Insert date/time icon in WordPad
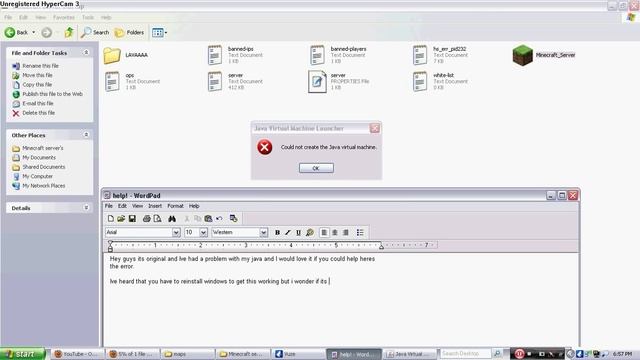Image resolution: width=640 pixels, height=360 pixels. coord(233,219)
